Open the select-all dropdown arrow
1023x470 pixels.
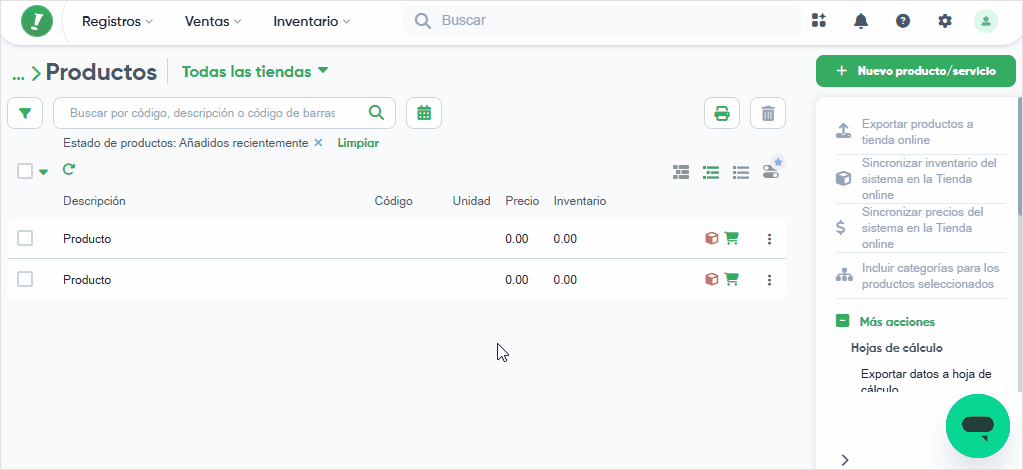coord(43,172)
